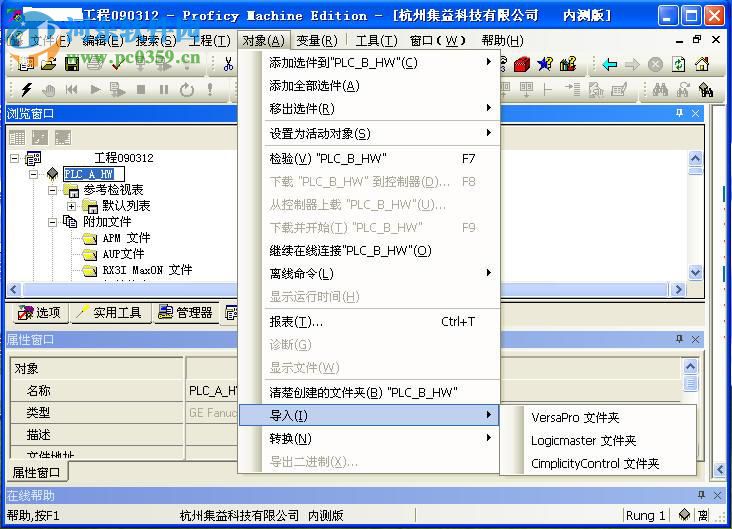
Task: Click the circular reset arrow icon
Action: 187,89
